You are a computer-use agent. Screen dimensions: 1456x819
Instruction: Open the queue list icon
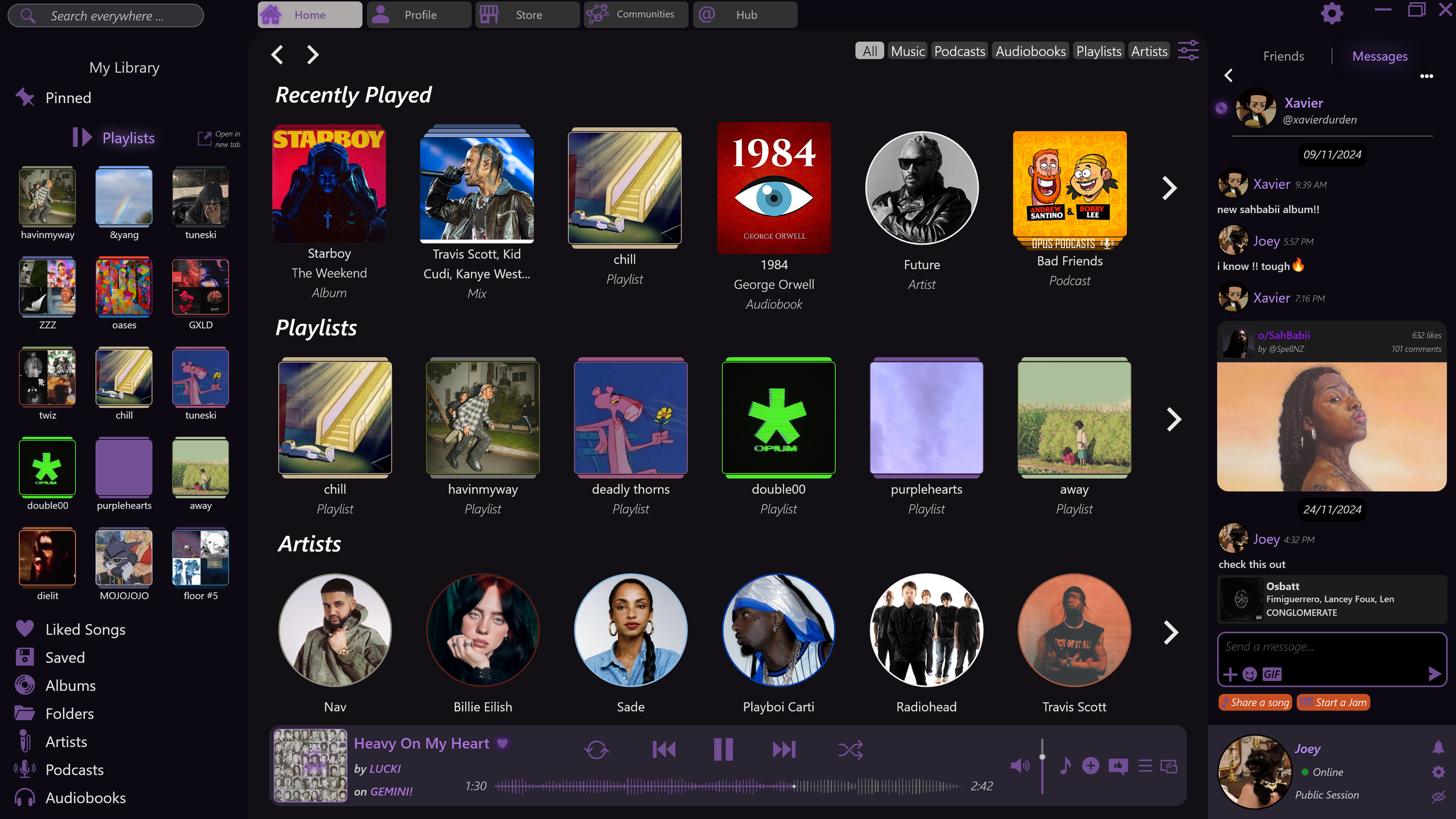pos(1145,765)
